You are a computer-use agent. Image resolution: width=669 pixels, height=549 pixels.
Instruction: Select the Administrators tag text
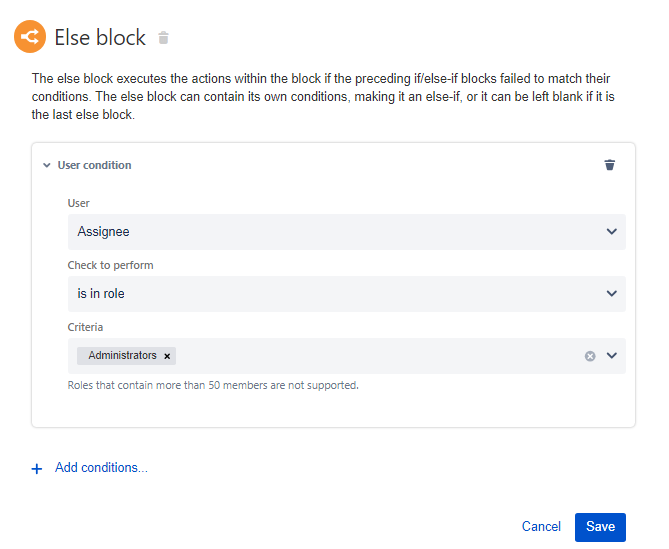click(x=122, y=355)
